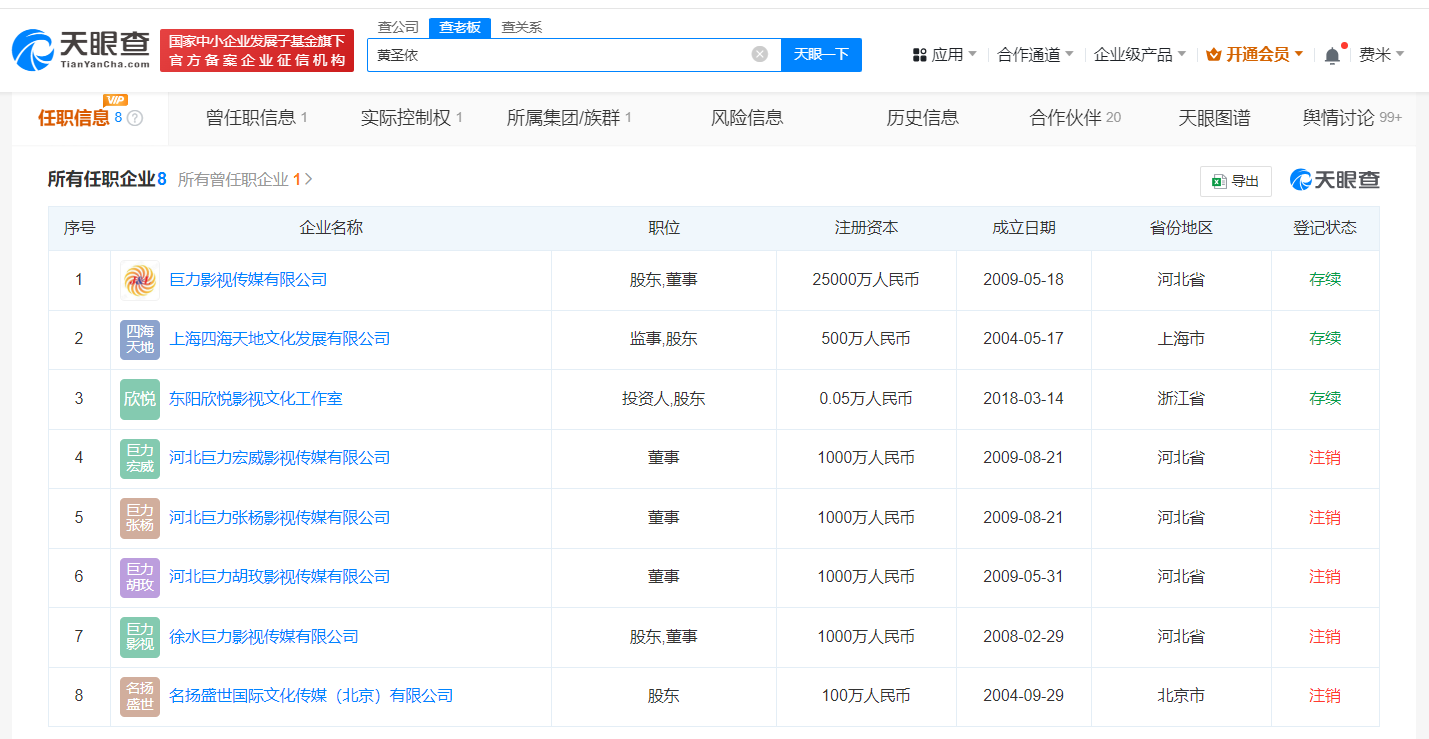Click the help question mark beside 任职信息
This screenshot has height=739, width=1429.
point(135,118)
